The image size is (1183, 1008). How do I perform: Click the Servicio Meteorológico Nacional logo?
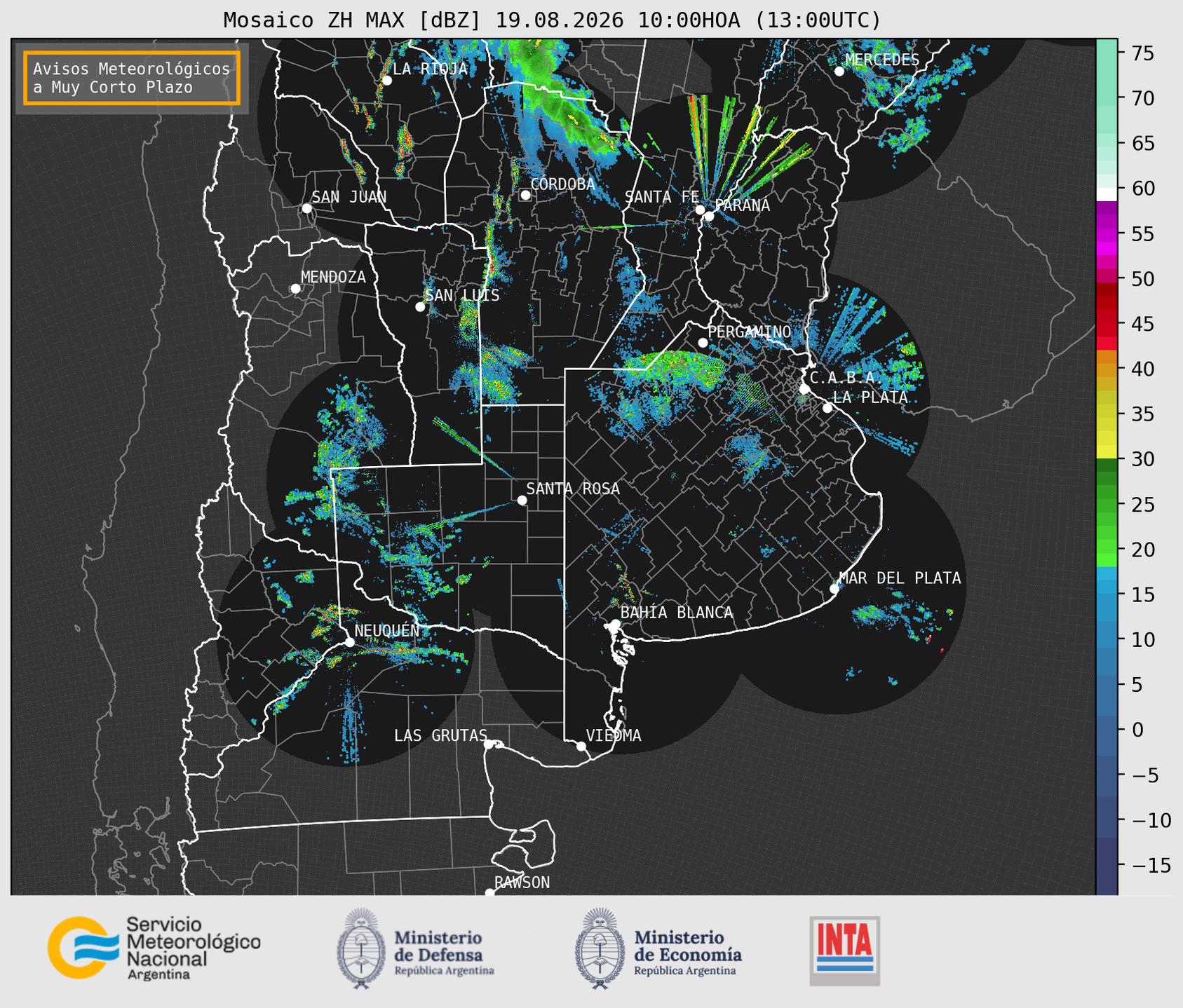154,948
